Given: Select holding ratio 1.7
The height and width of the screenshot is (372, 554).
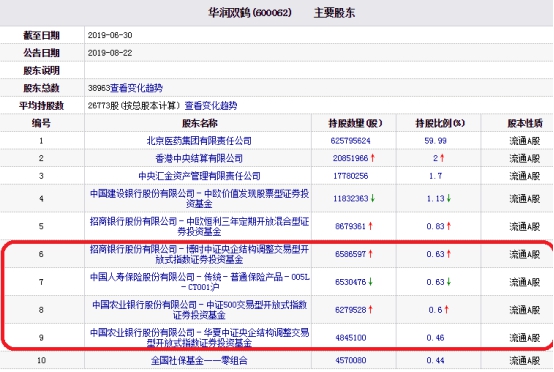Looking at the screenshot, I should [x=435, y=176].
